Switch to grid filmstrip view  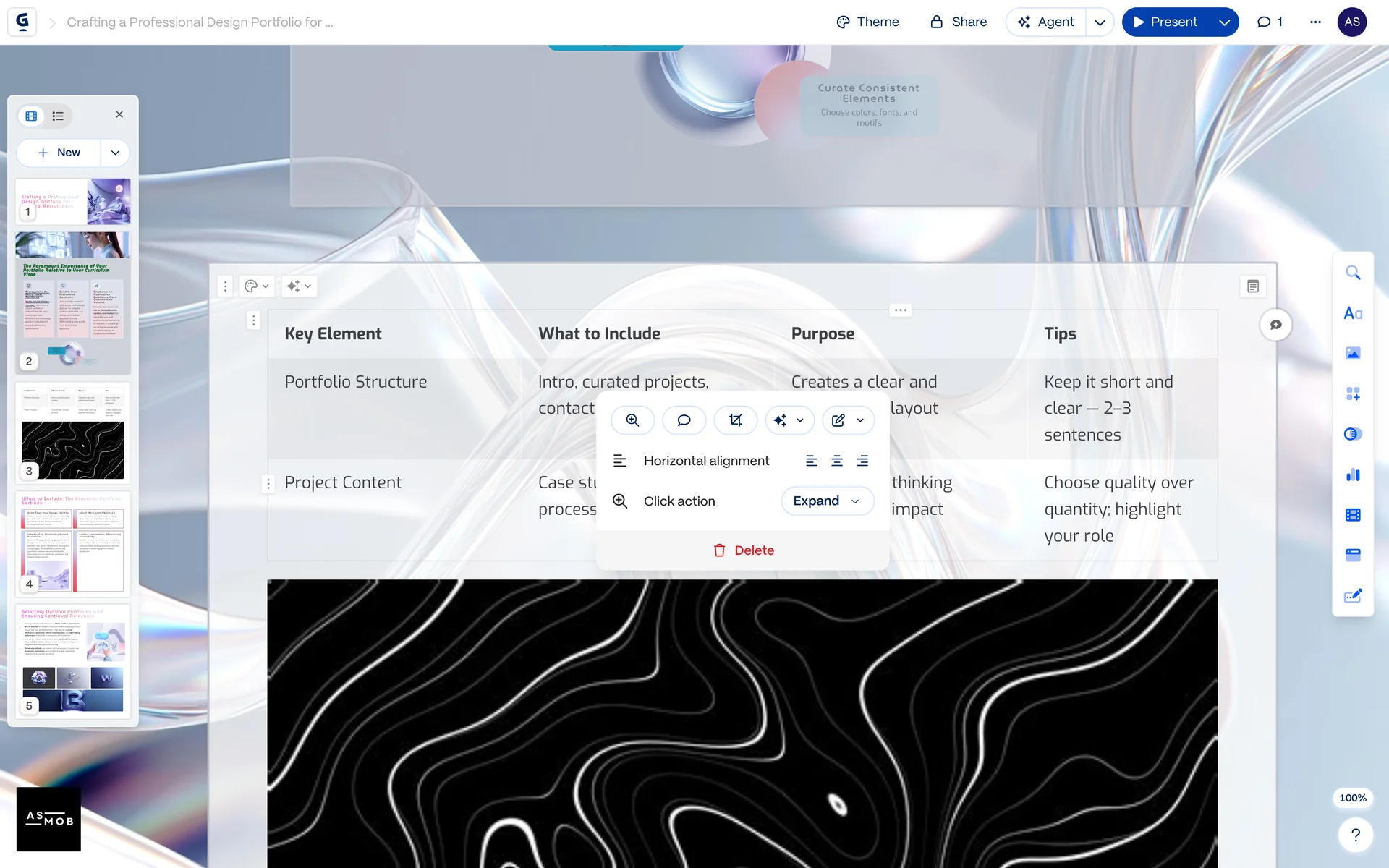click(31, 116)
